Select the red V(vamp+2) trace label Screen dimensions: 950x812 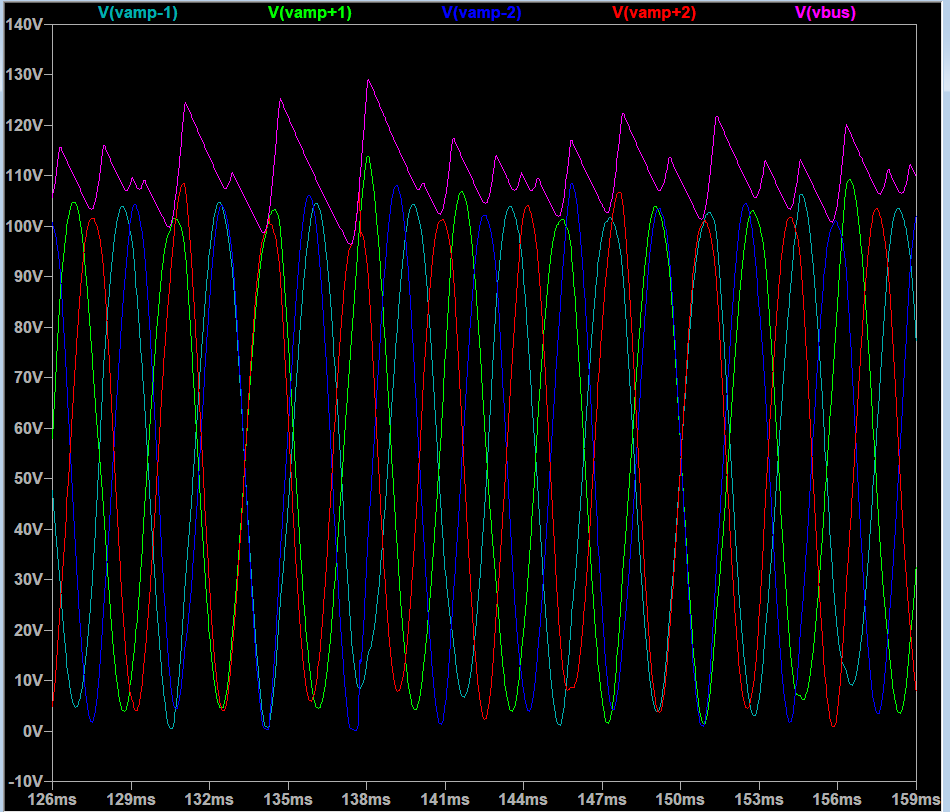tap(653, 12)
